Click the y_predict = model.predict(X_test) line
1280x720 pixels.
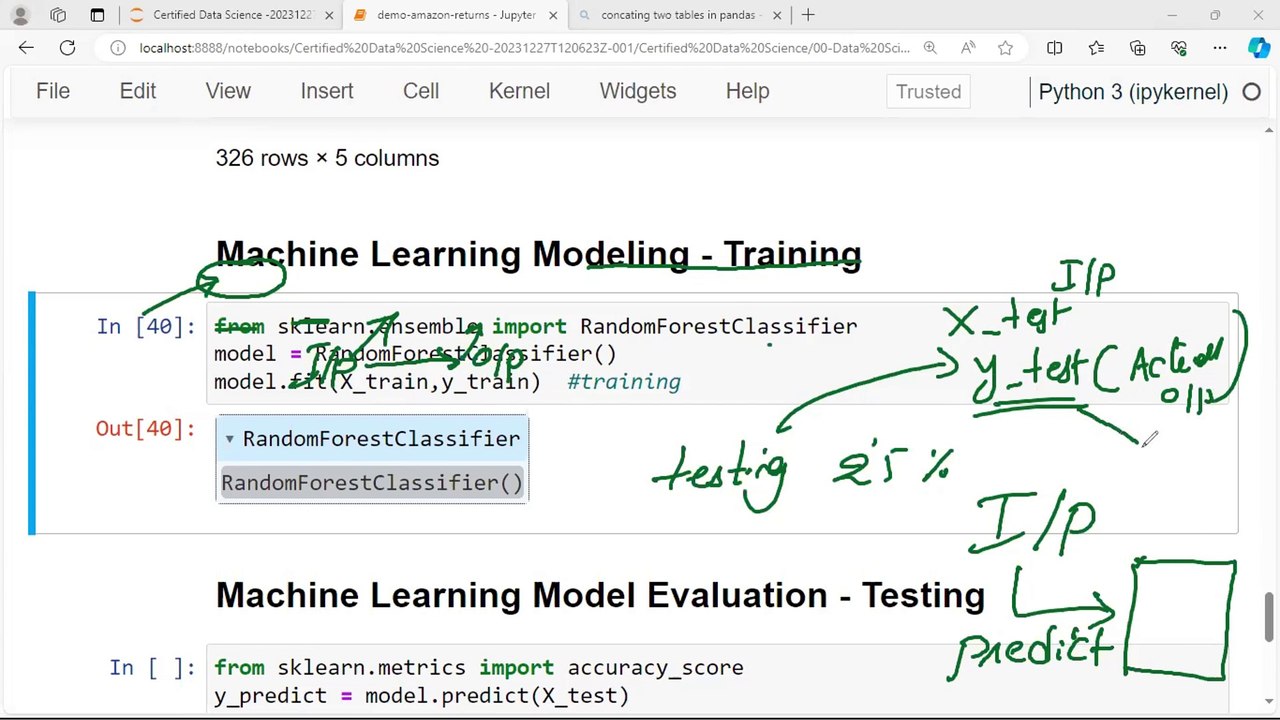(x=421, y=696)
